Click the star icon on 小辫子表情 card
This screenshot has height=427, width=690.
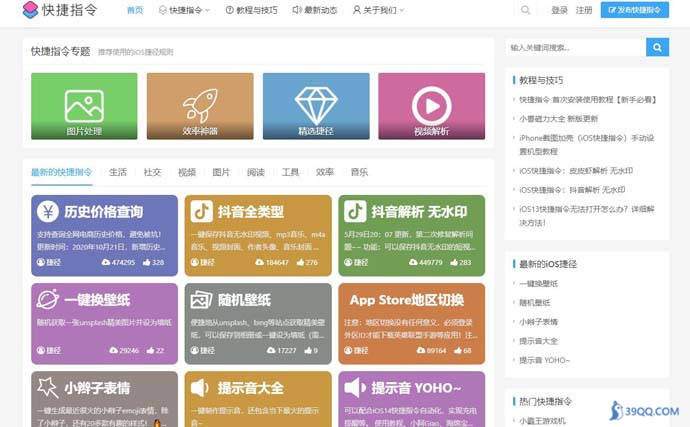click(48, 387)
